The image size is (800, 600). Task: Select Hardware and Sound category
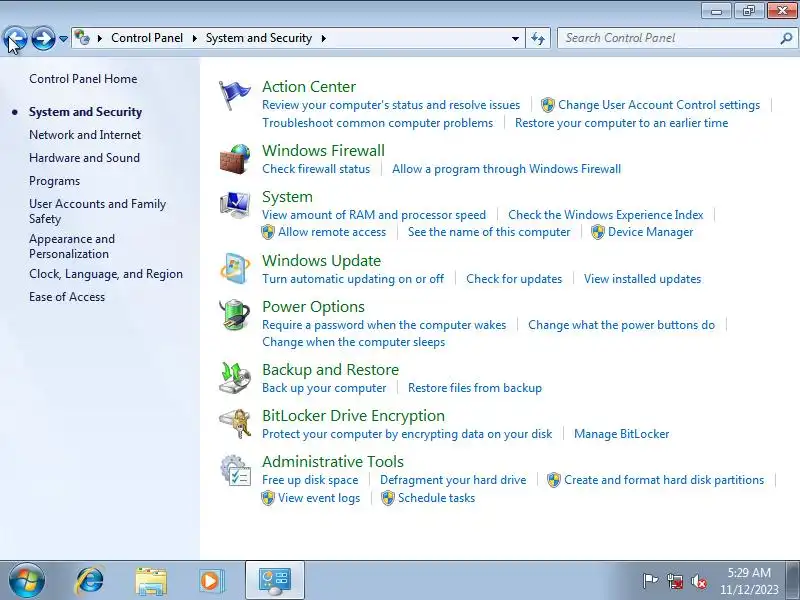click(84, 158)
